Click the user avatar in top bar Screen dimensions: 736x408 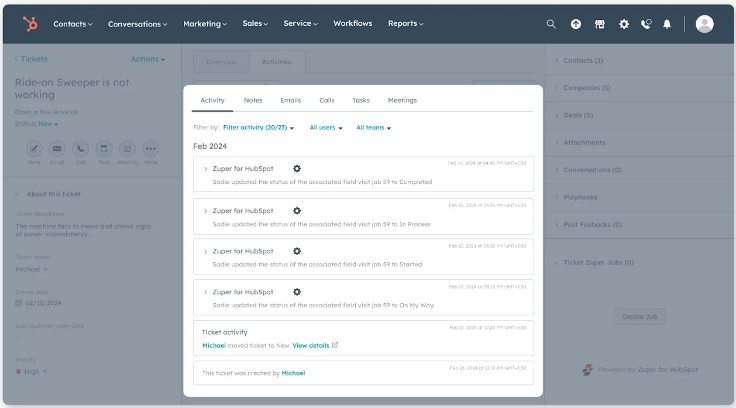tap(704, 24)
